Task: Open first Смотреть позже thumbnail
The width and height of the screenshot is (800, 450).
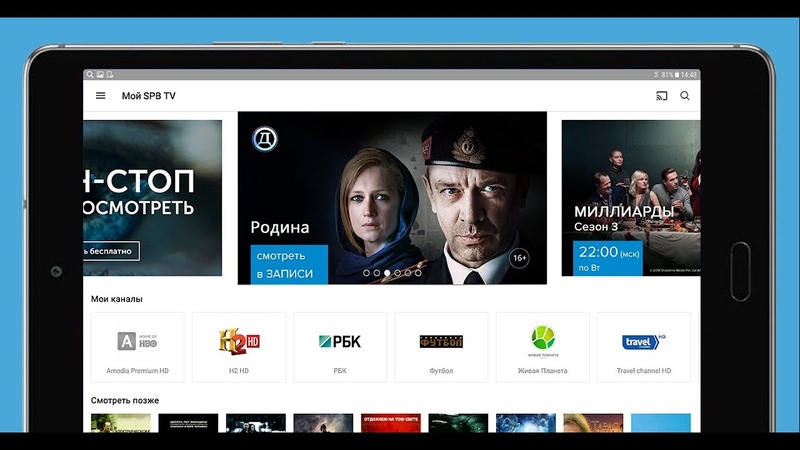Action: pyautogui.click(x=121, y=423)
